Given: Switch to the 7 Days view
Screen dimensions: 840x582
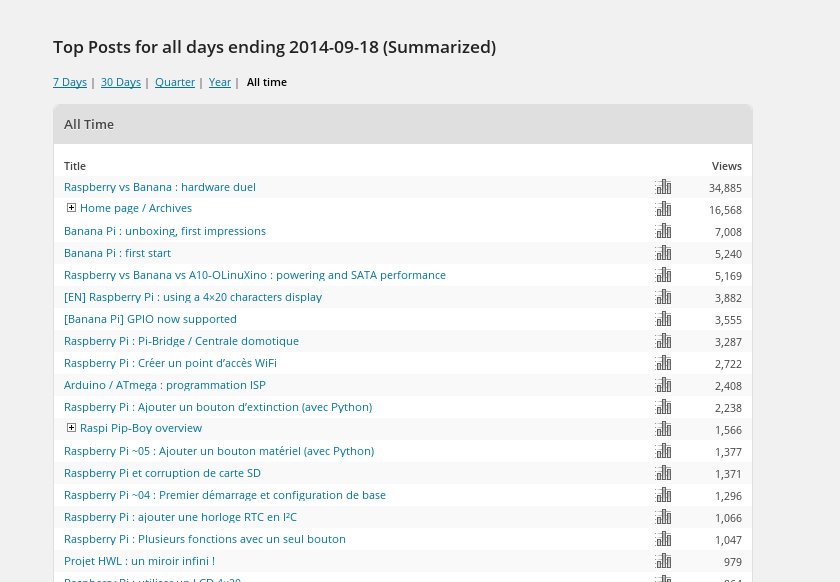Looking at the screenshot, I should click(70, 82).
